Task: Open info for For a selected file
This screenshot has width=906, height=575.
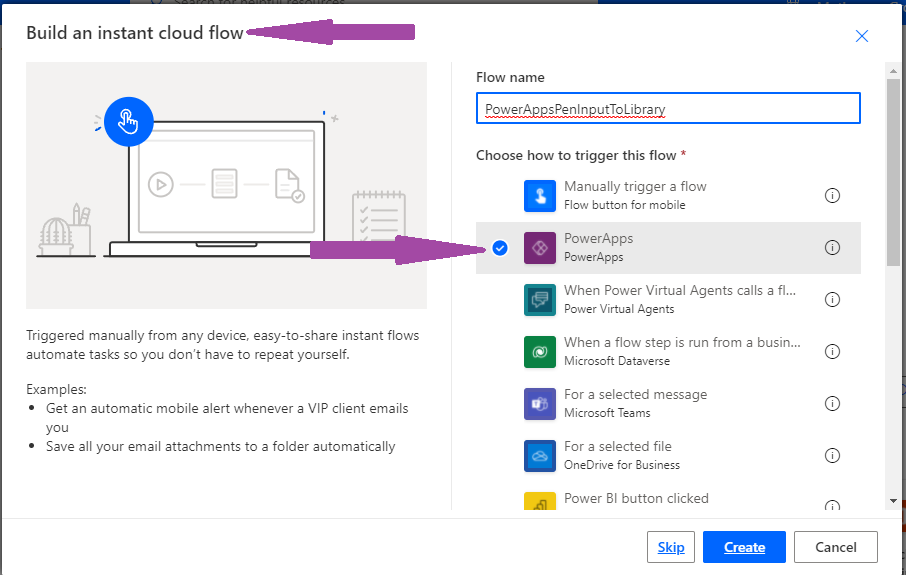Action: tap(832, 456)
